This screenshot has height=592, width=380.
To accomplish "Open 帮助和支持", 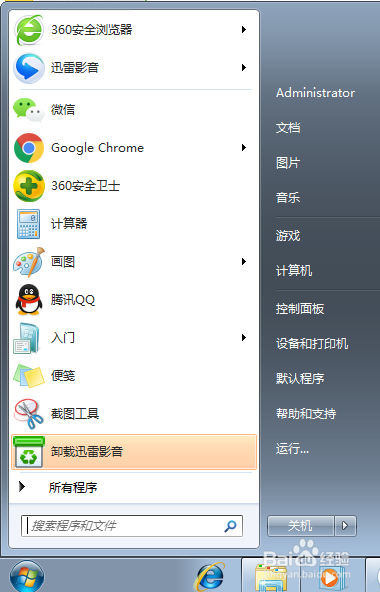I will (306, 414).
